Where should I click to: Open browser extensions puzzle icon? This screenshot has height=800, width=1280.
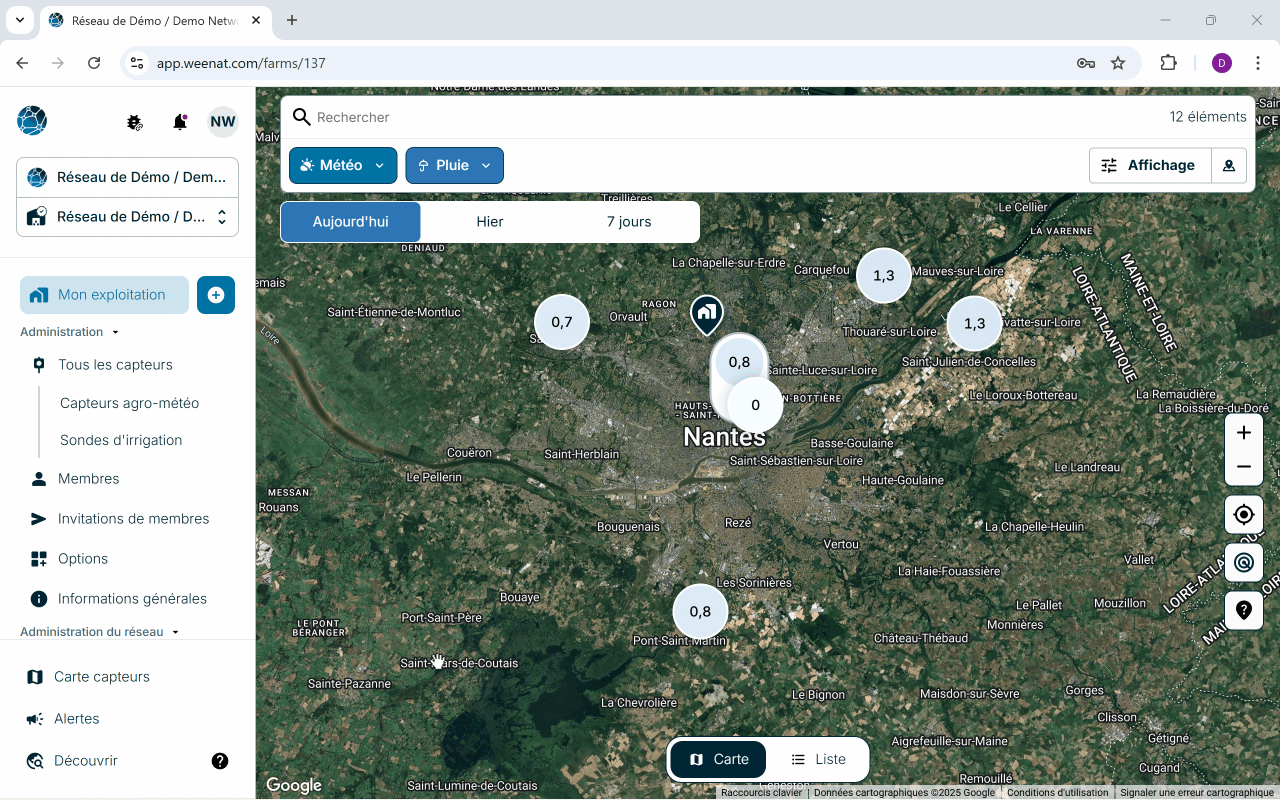tap(1168, 63)
